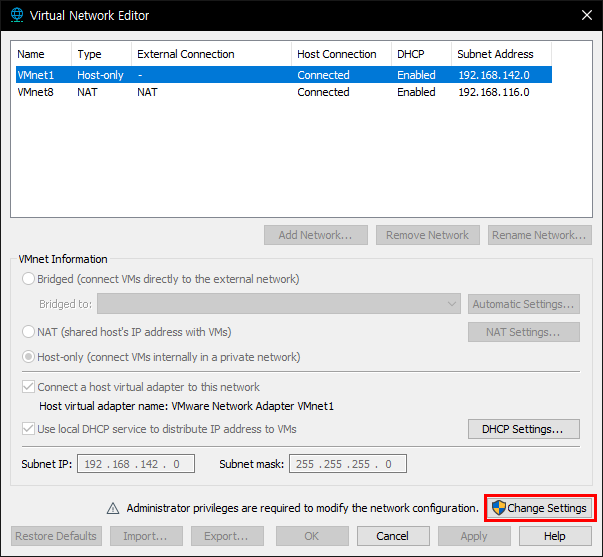Click the Host Connection column header
Screen dimensions: 603x557
point(341,54)
